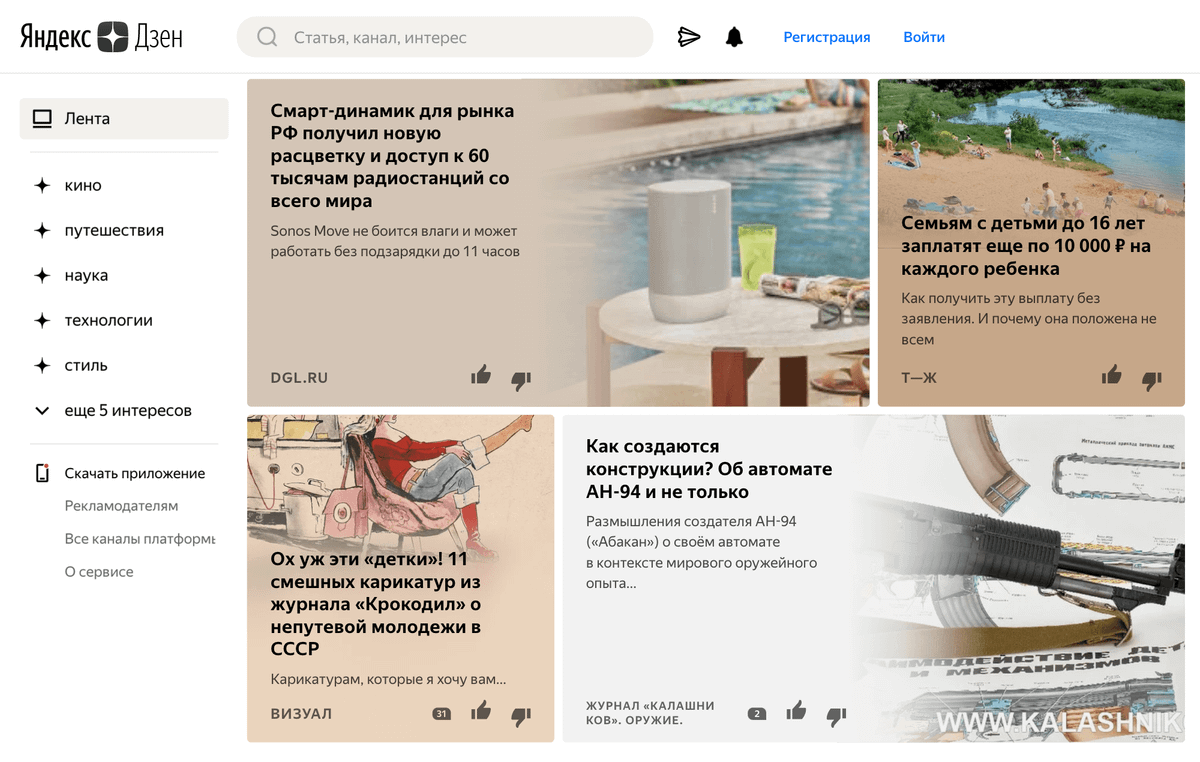This screenshot has width=1200, height=762.
Task: Open the notifications bell
Action: 734,37
